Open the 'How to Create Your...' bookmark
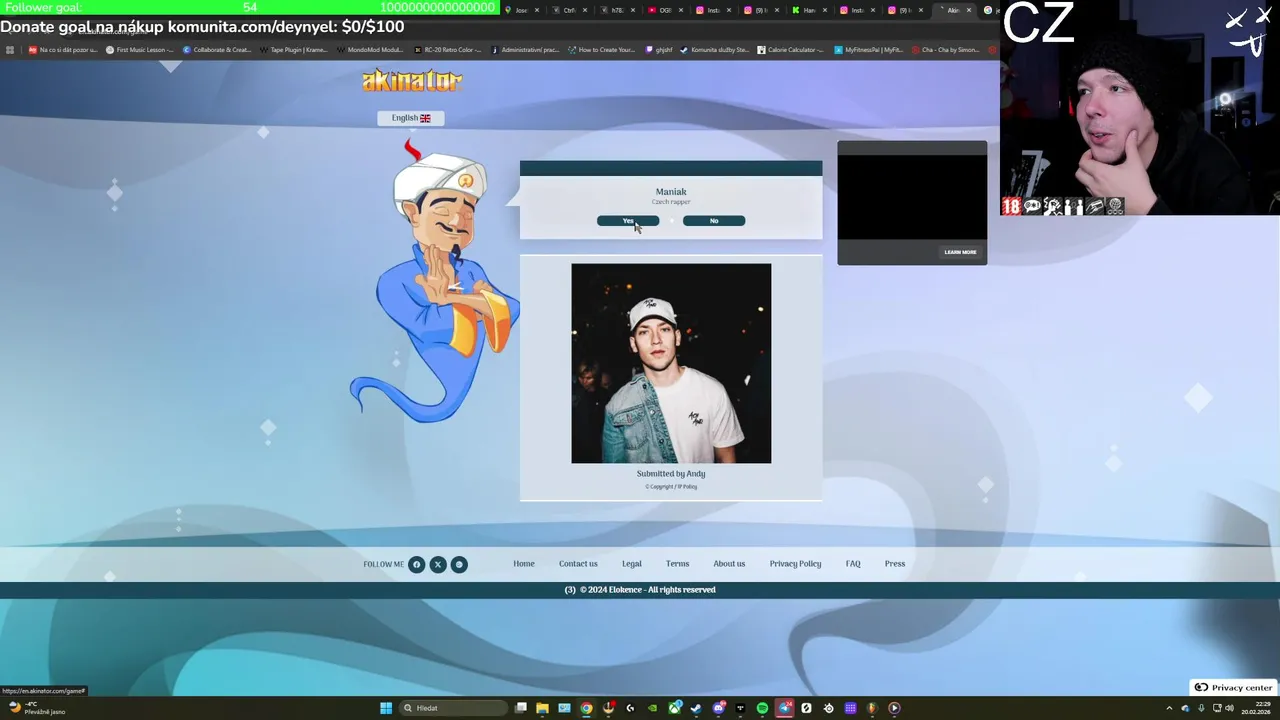1280x720 pixels. (x=601, y=50)
